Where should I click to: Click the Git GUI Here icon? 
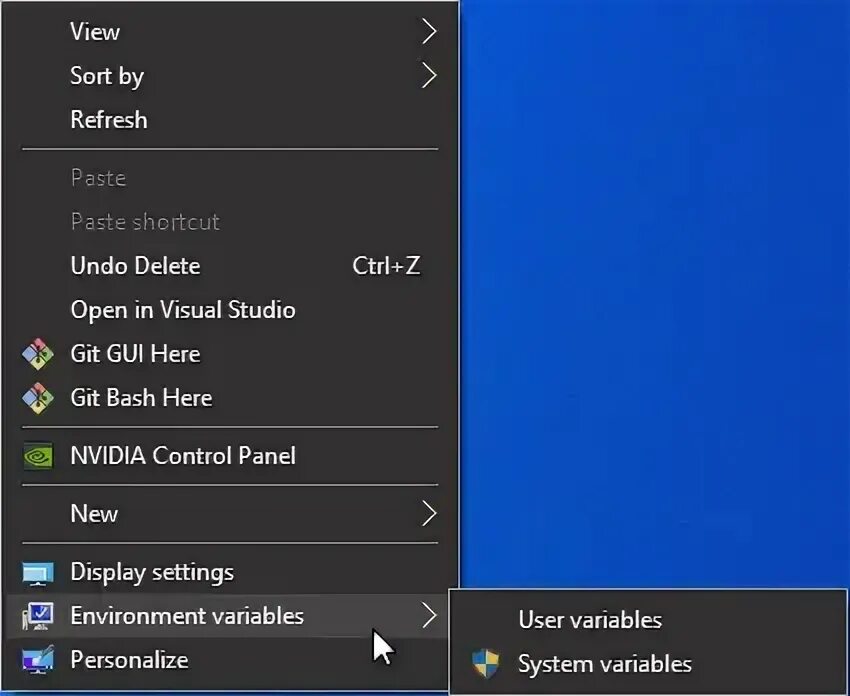pos(37,354)
